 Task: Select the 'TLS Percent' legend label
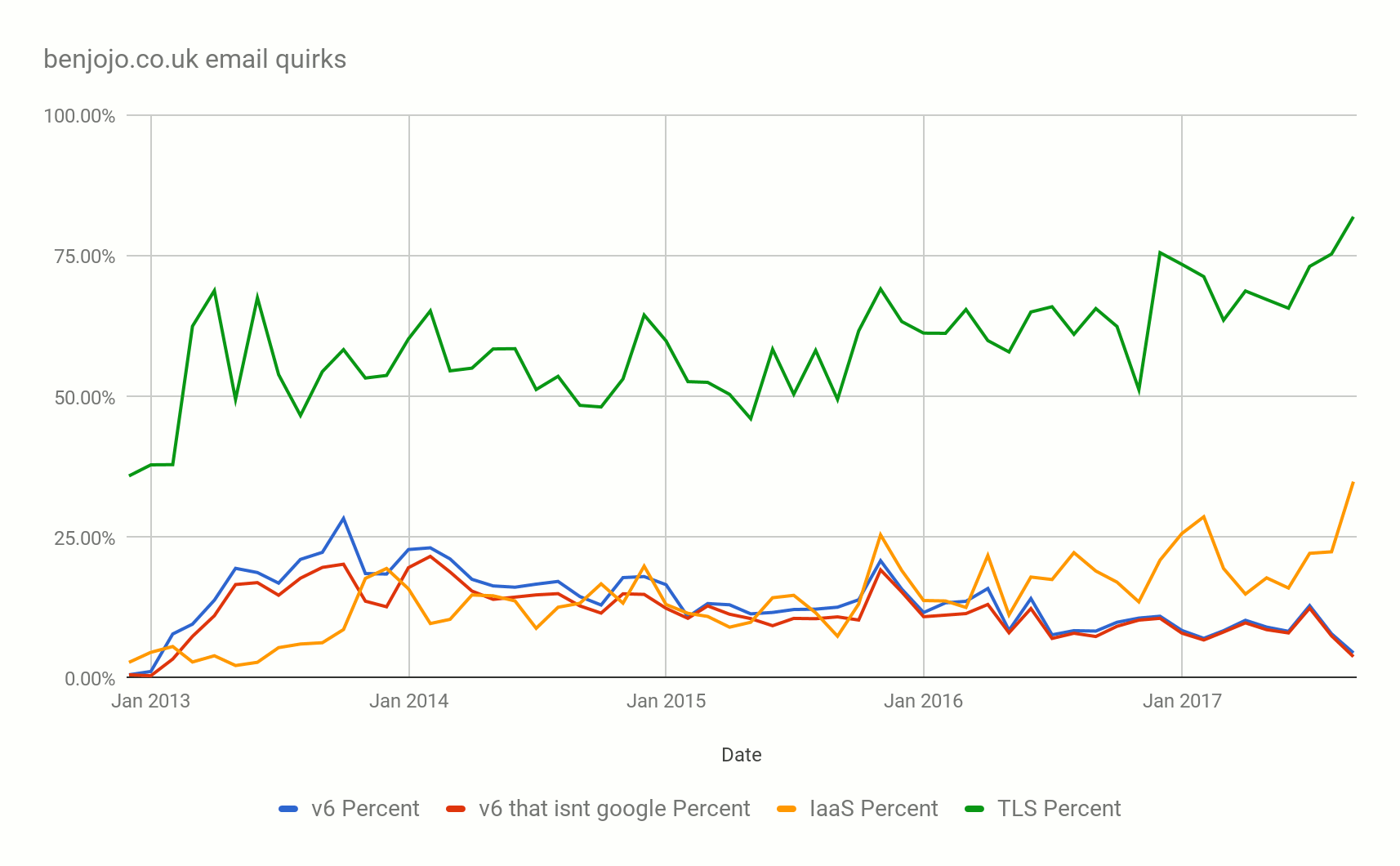coord(1059,809)
